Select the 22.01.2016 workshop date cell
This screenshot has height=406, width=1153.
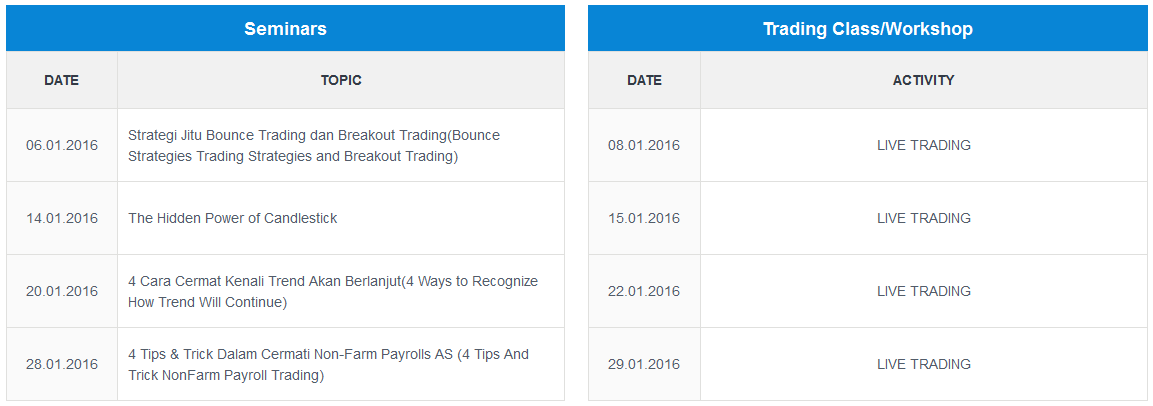[x=644, y=292]
